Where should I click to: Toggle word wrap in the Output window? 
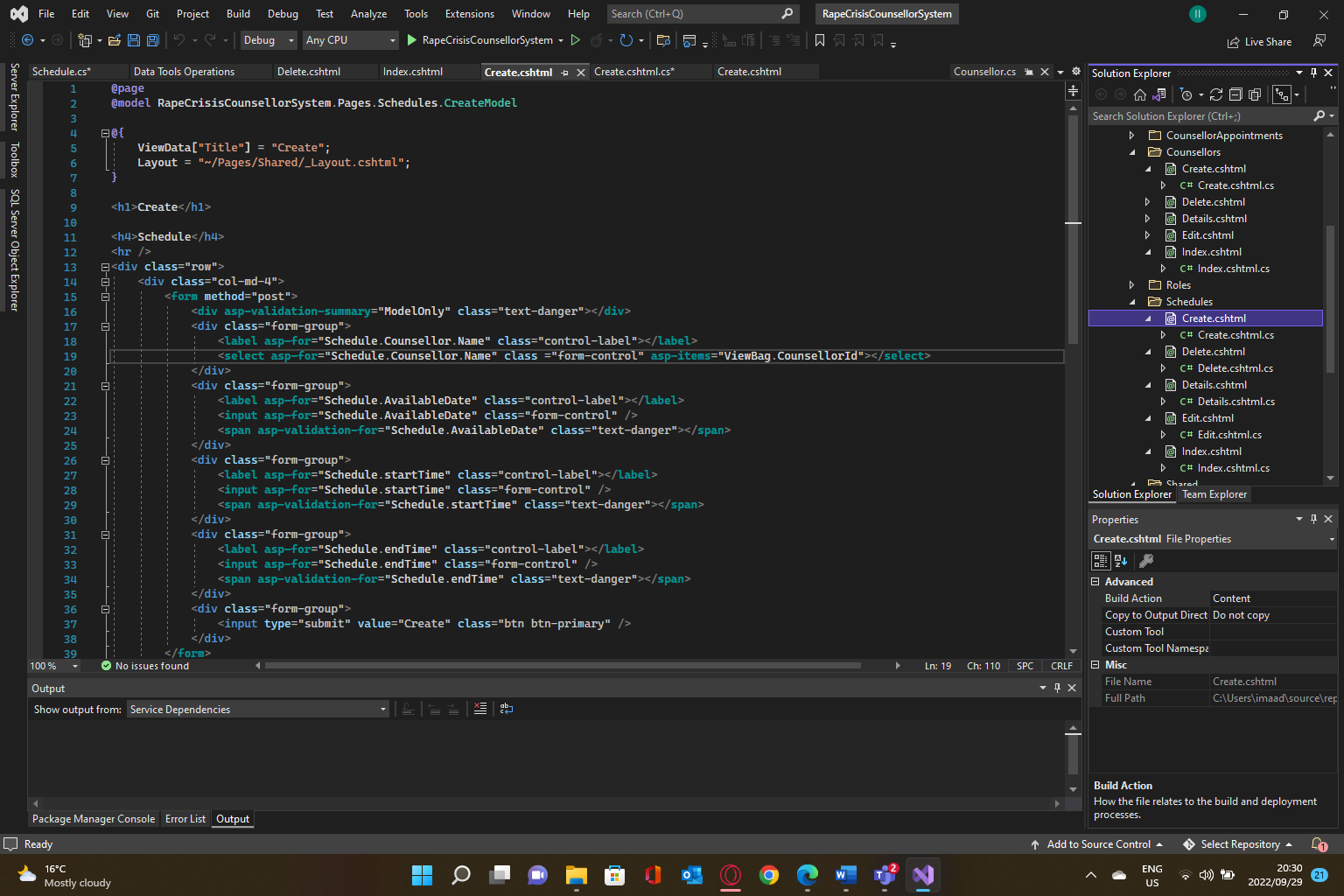(x=507, y=709)
